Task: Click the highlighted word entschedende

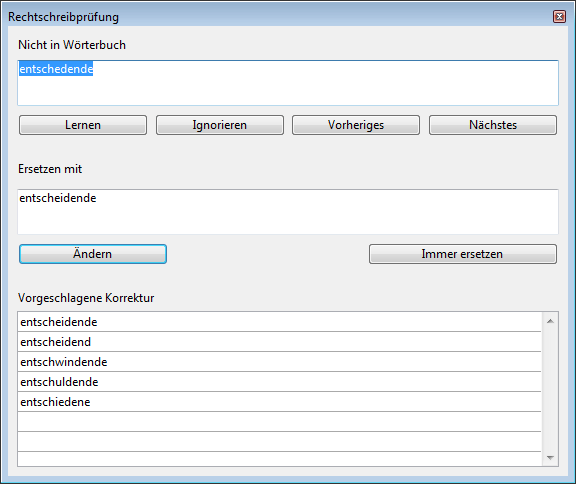Action: (x=56, y=69)
